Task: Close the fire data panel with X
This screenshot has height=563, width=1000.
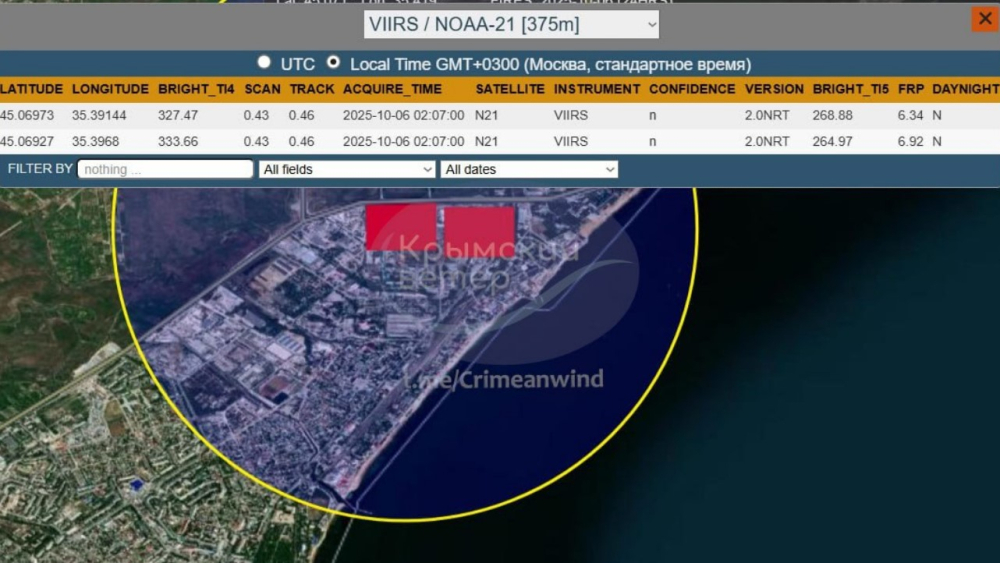Action: tap(984, 20)
